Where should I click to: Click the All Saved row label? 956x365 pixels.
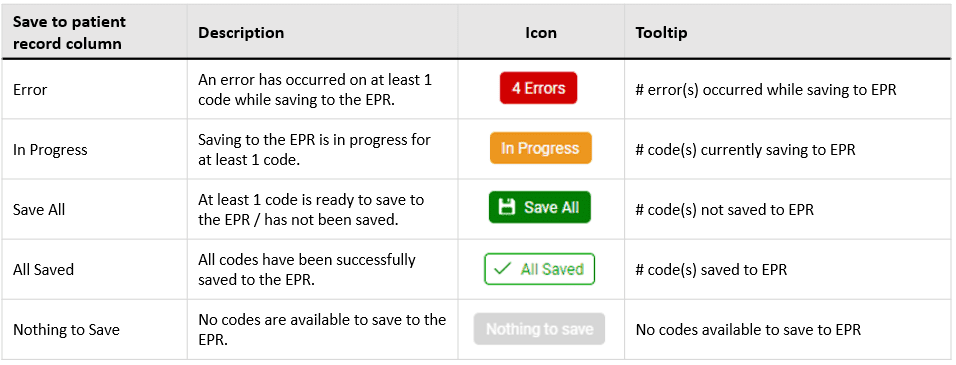pos(43,269)
